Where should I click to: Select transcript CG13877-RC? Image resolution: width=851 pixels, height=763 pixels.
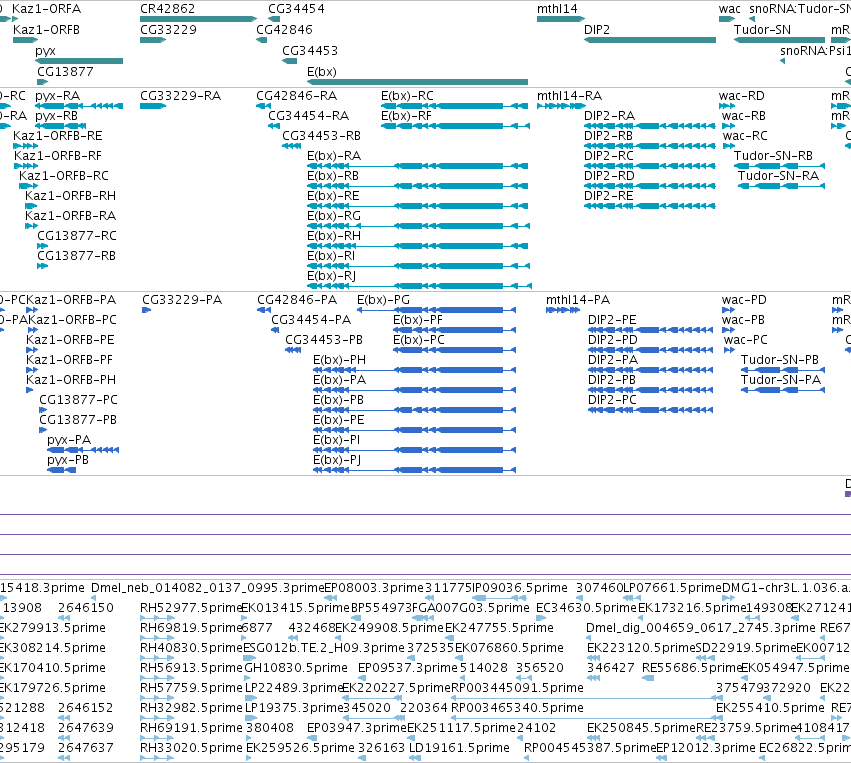77,236
